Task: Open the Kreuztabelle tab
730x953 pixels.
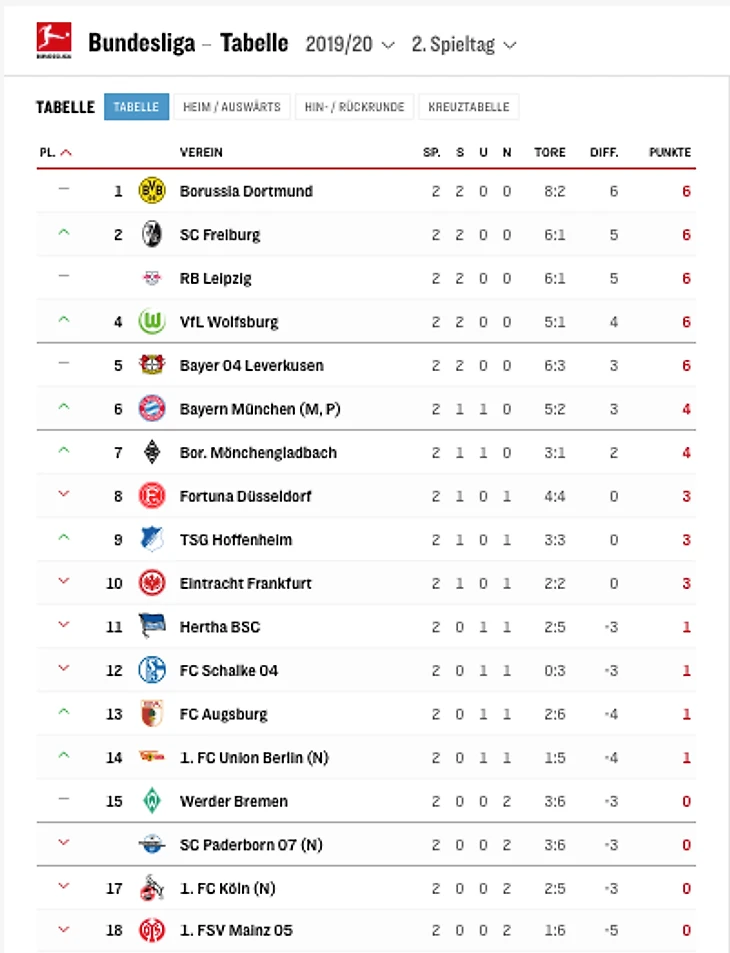Action: coord(469,107)
